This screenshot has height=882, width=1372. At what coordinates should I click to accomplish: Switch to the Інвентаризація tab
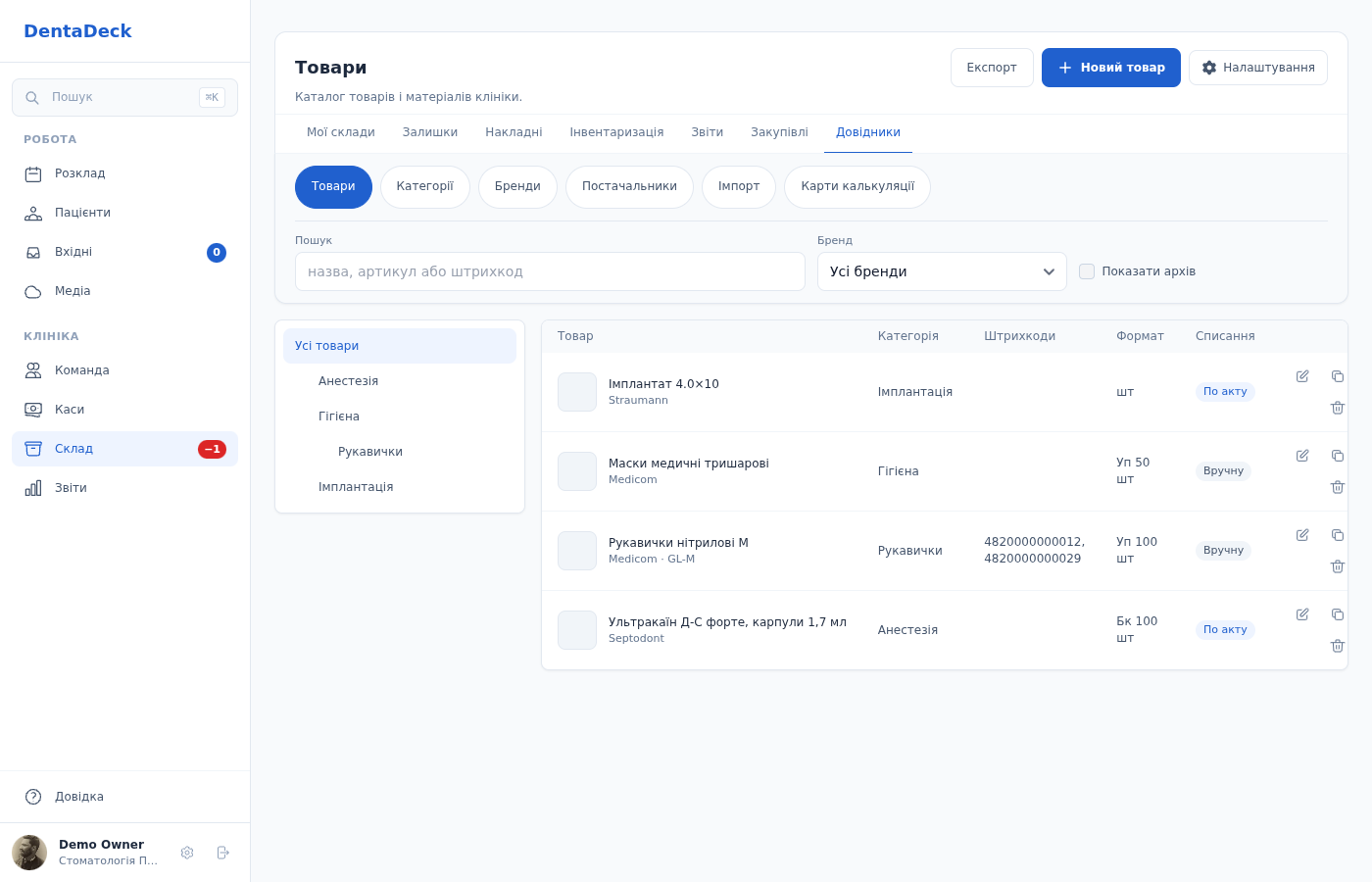click(616, 132)
